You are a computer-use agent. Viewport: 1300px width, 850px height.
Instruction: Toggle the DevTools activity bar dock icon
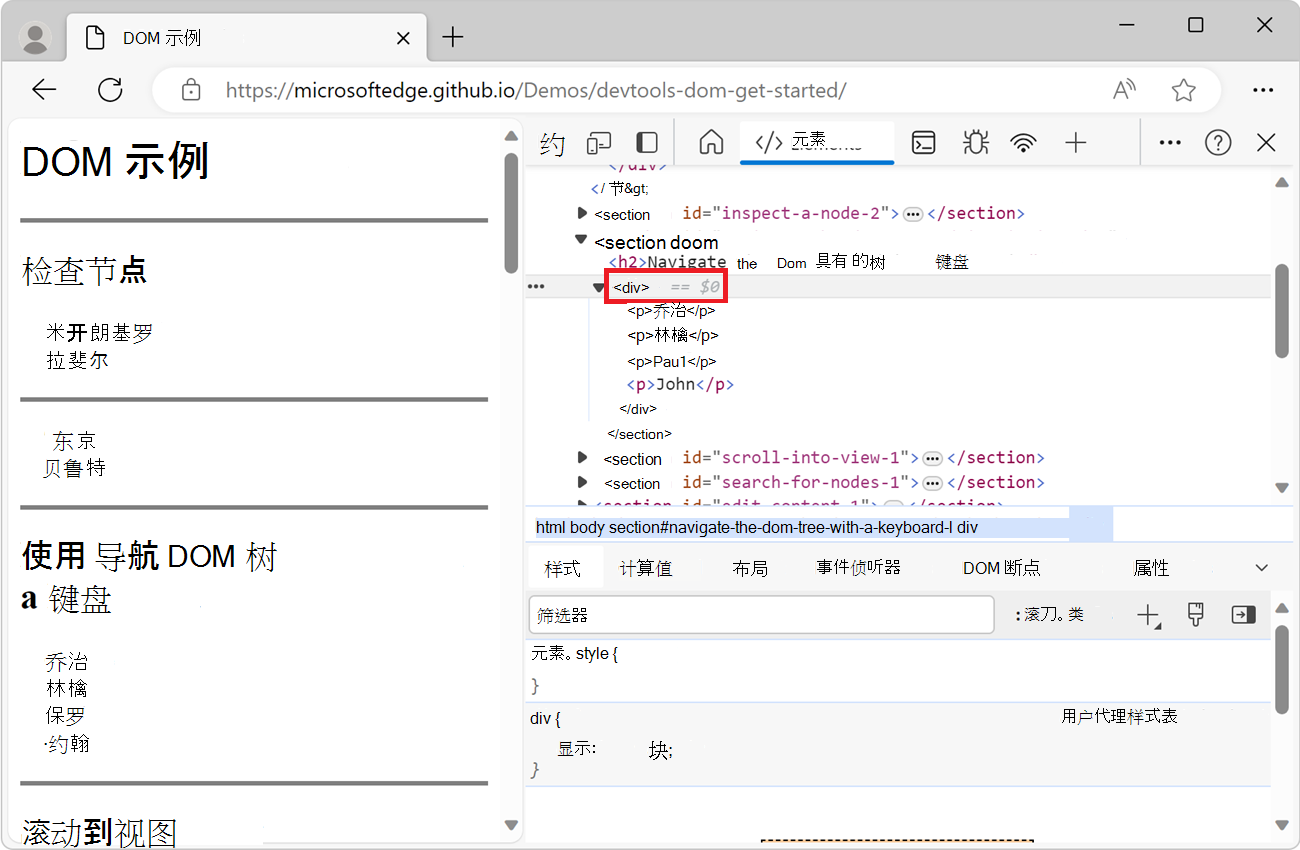pos(648,143)
